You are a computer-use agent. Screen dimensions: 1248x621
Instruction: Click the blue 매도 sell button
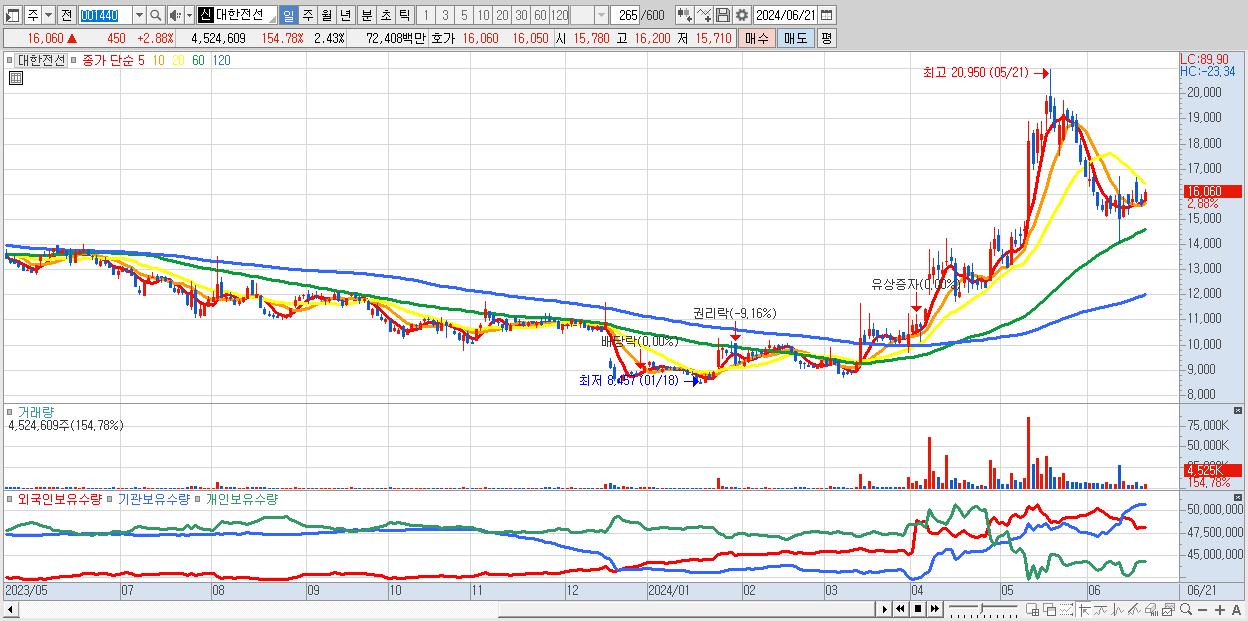click(795, 38)
